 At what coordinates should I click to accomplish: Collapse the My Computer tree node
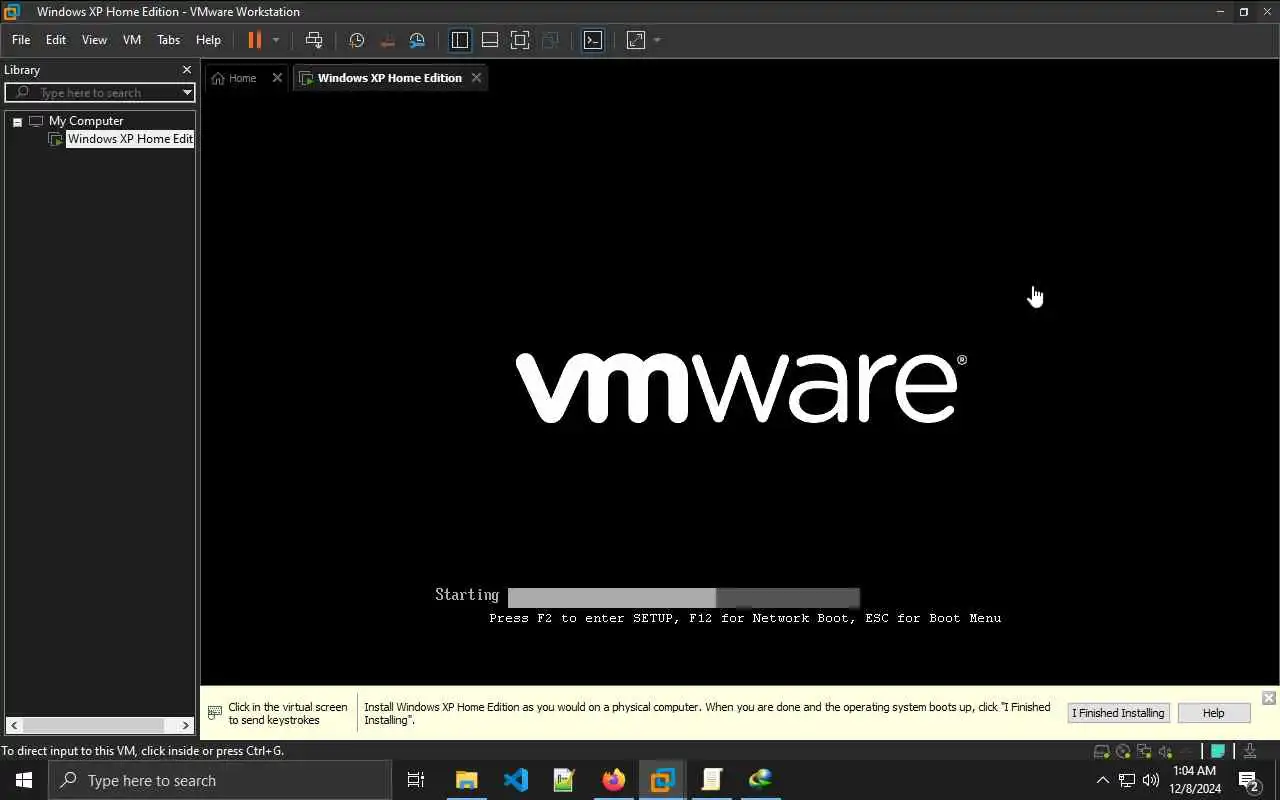click(17, 122)
